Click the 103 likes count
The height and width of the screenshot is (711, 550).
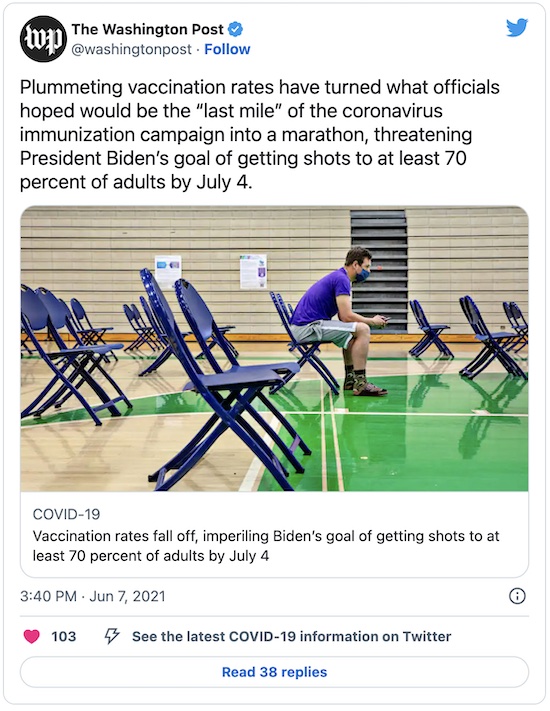[x=63, y=636]
